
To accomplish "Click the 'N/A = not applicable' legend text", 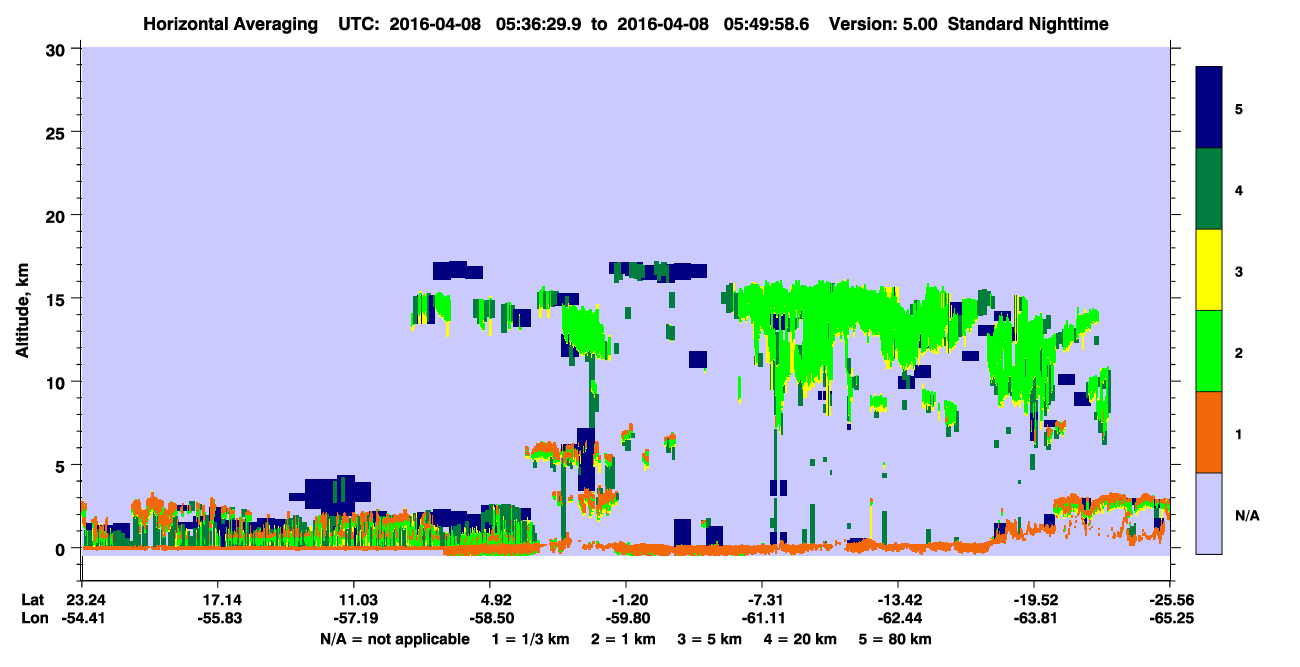I will (x=394, y=639).
